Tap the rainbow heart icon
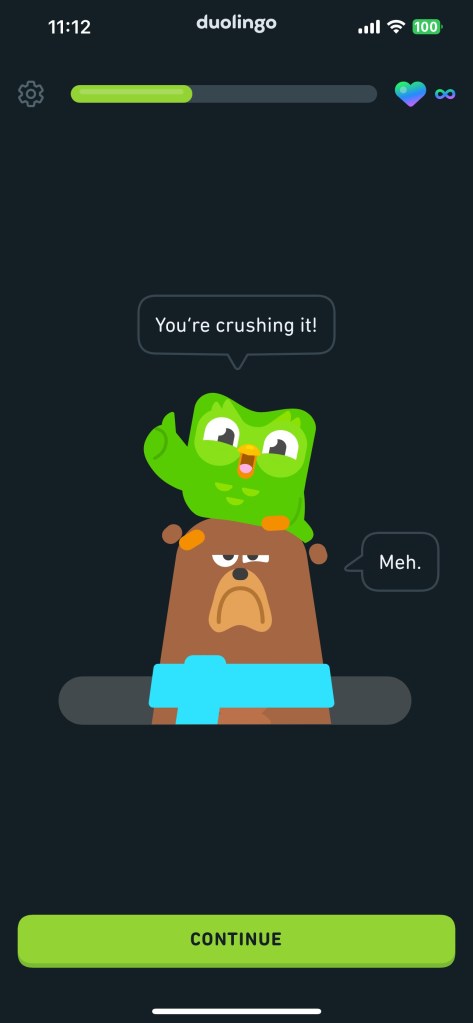 [410, 94]
